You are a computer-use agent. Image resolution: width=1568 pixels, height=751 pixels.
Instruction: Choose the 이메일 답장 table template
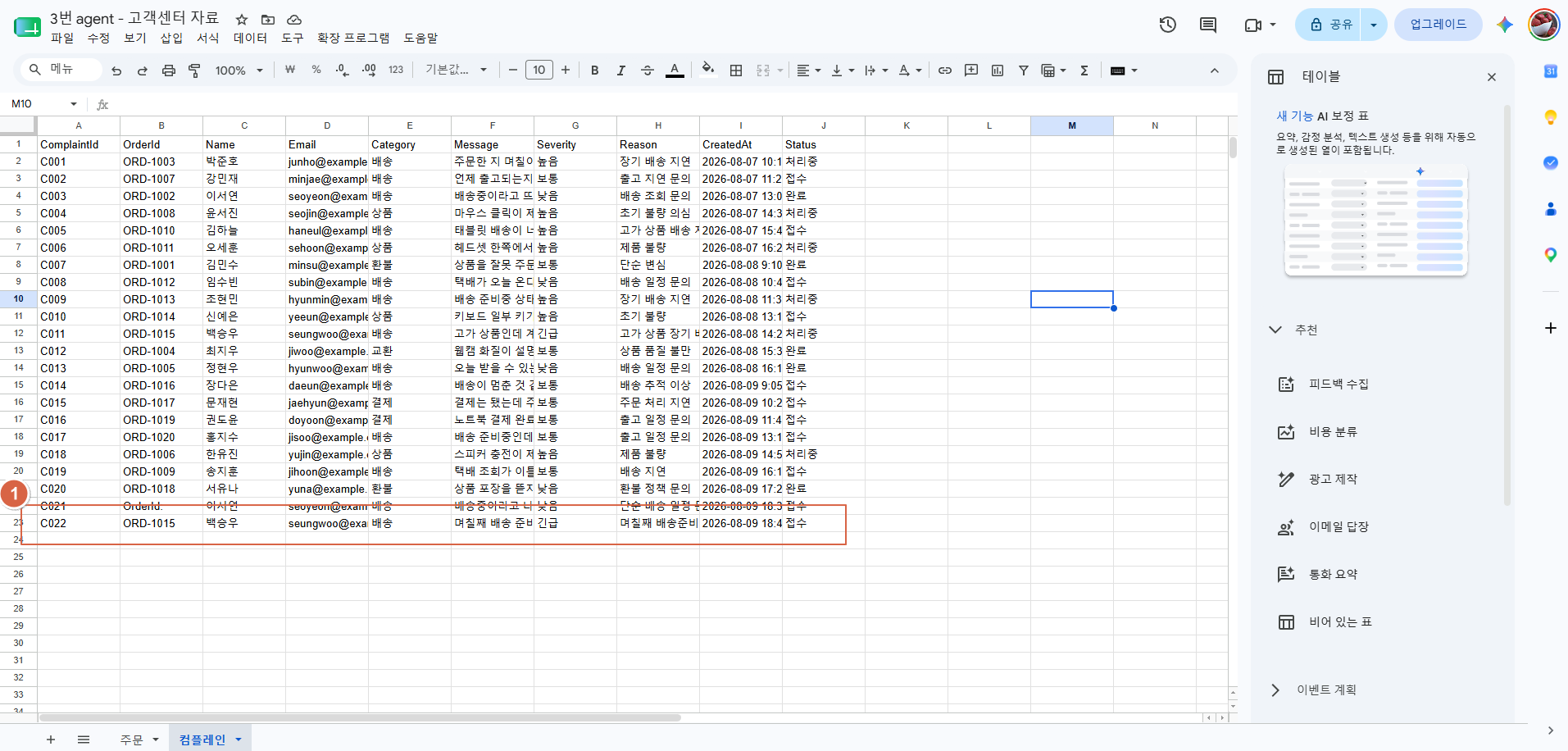(1338, 527)
